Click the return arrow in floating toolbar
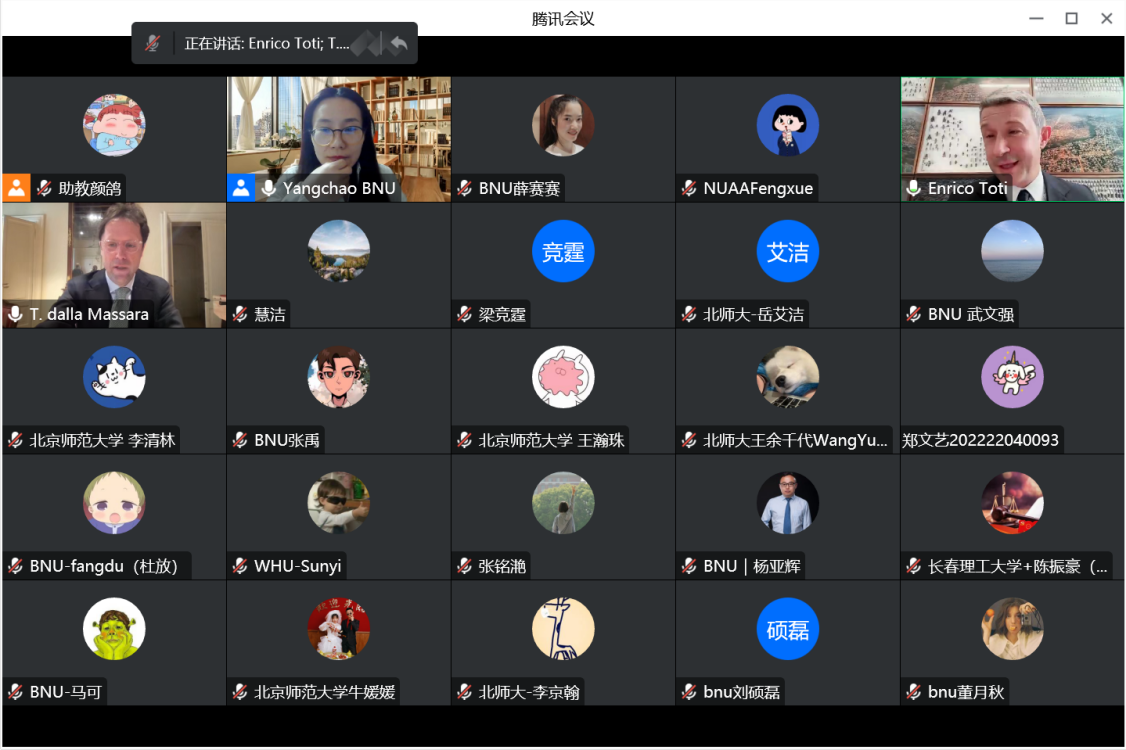The height and width of the screenshot is (750, 1126). (398, 44)
